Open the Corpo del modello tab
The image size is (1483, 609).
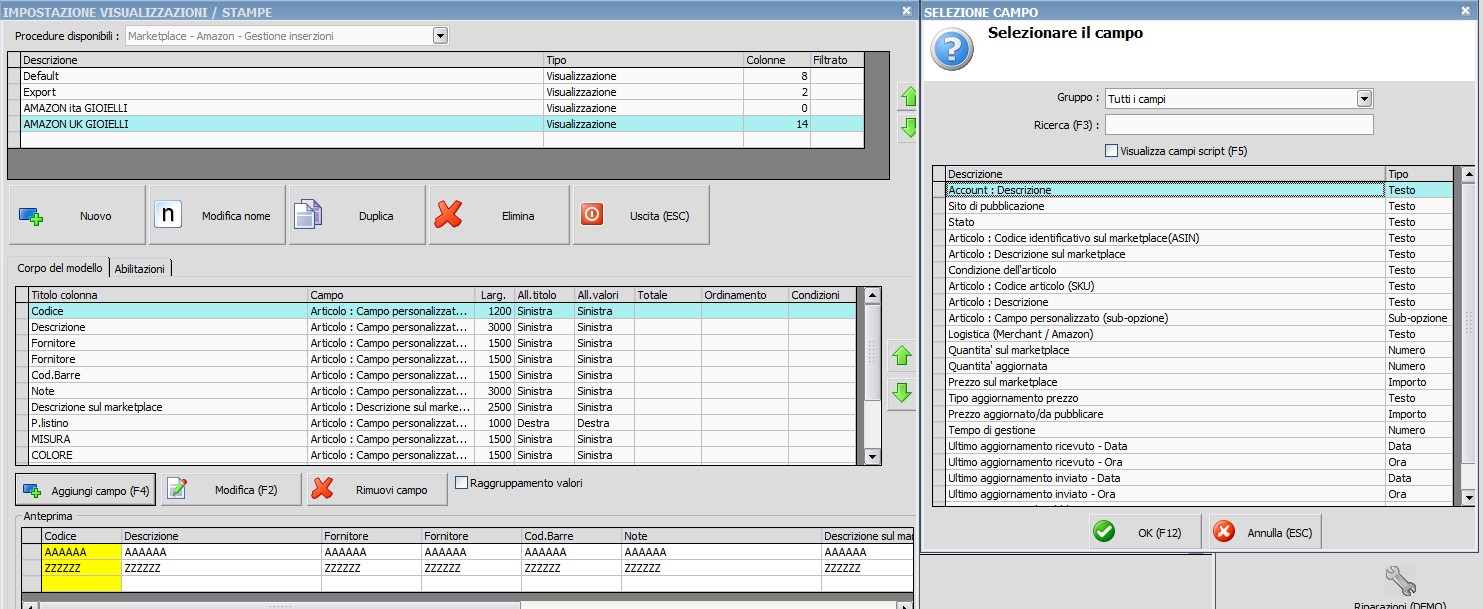tap(59, 269)
